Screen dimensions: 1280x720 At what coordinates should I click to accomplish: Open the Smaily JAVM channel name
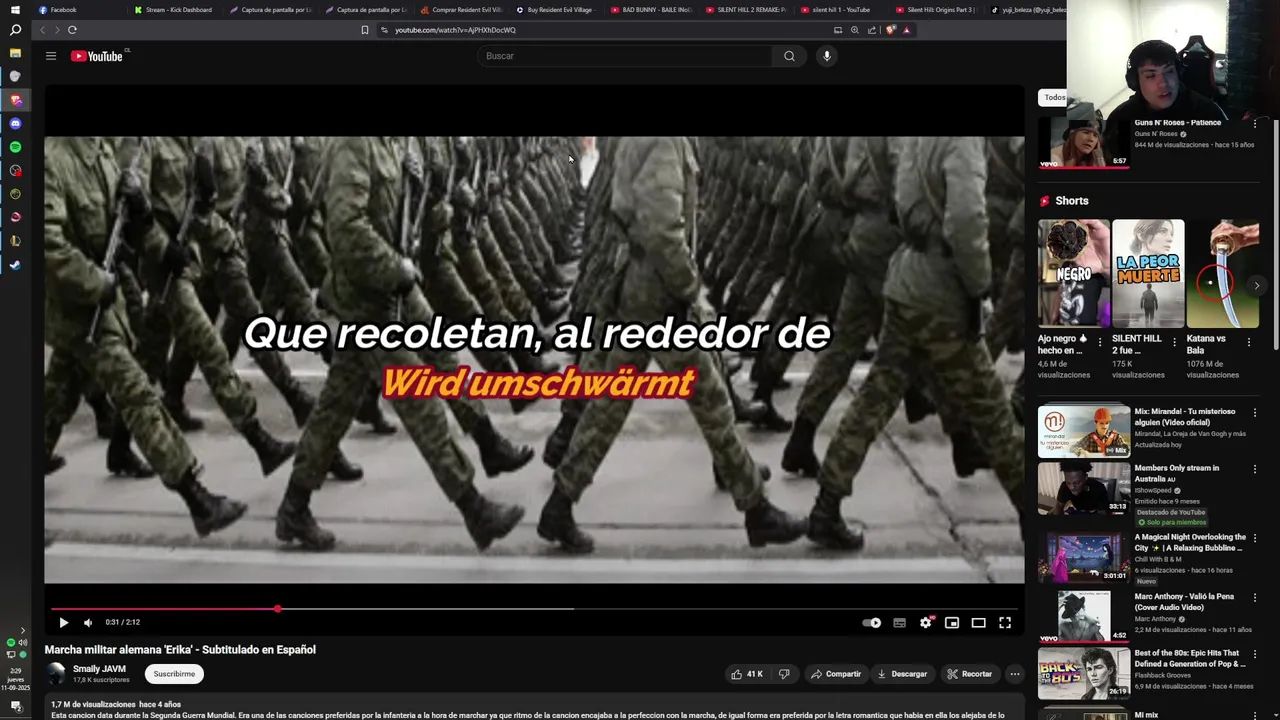pos(99,669)
